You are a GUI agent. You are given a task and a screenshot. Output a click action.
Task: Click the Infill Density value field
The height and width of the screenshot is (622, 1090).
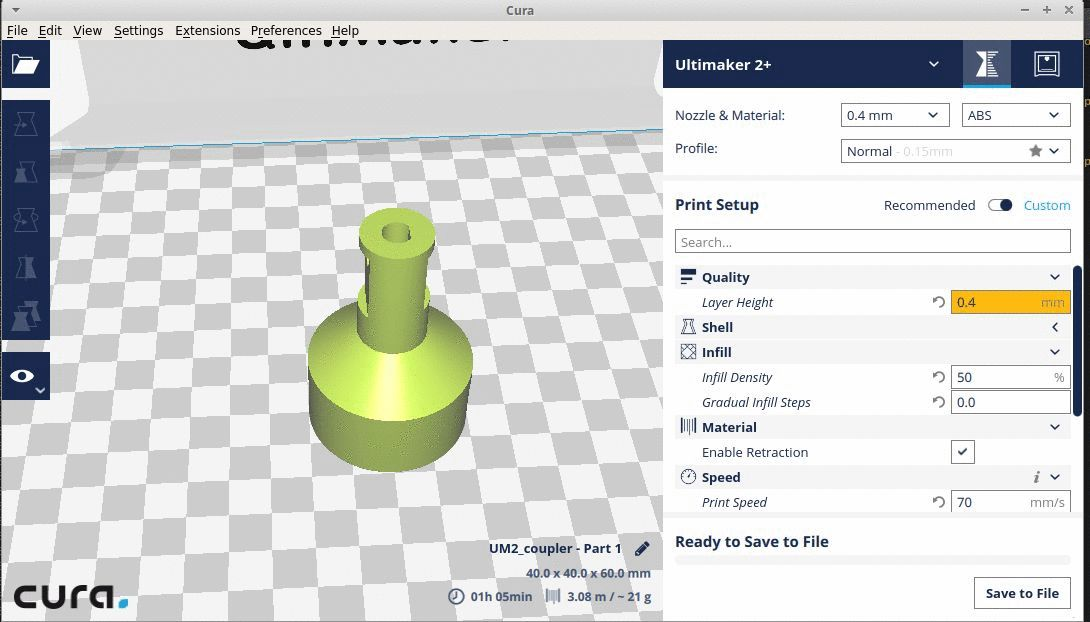[1010, 377]
